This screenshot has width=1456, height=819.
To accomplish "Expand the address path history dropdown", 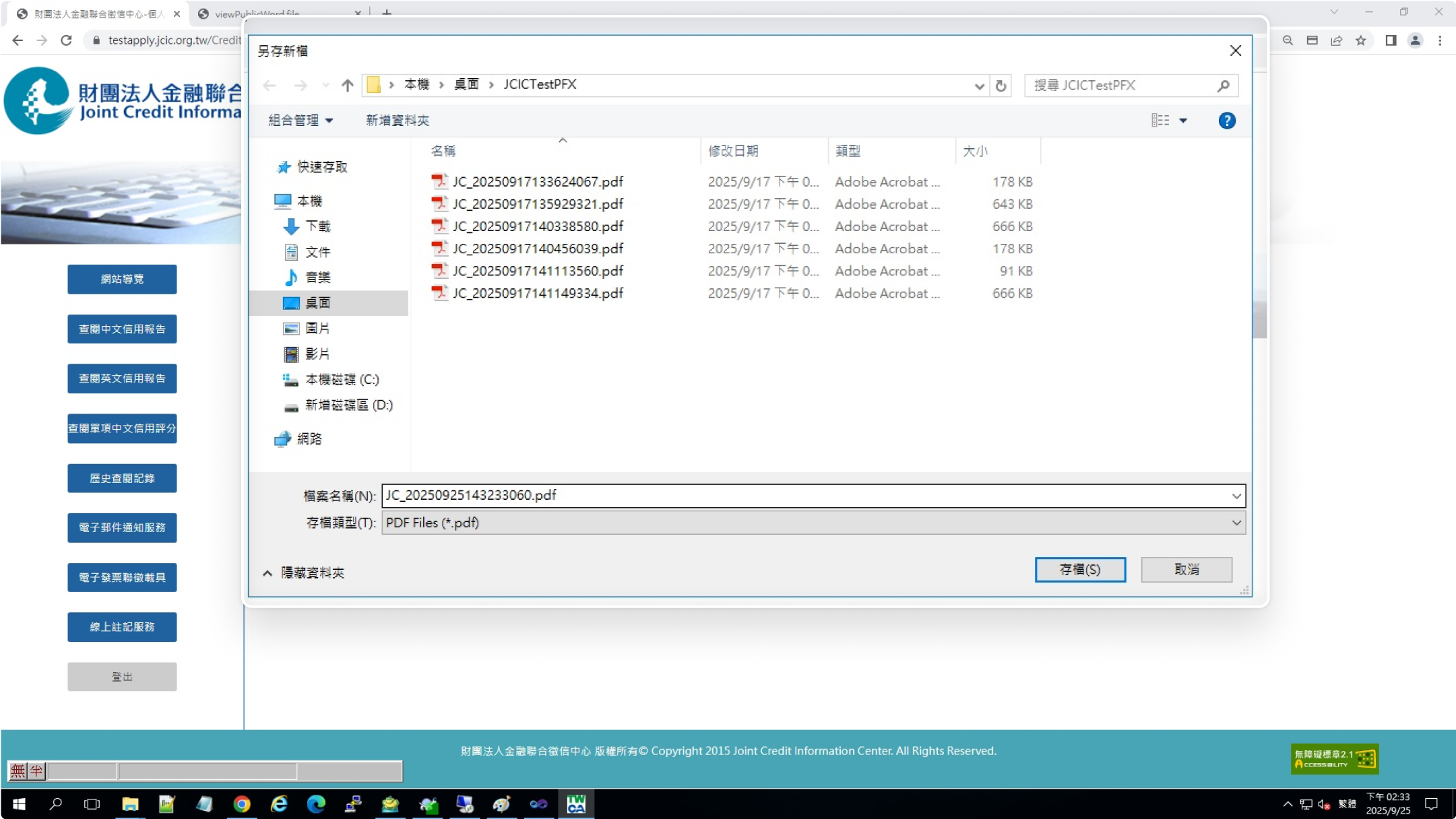I will (979, 86).
